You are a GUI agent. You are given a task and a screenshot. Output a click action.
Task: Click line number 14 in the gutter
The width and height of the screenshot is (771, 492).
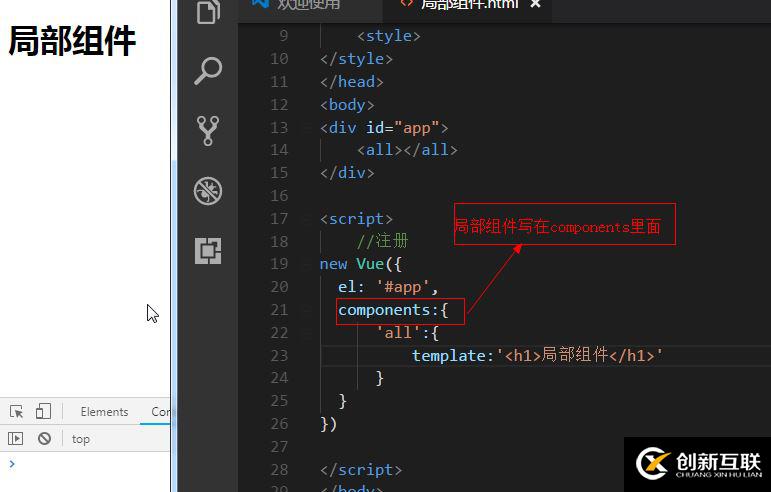[x=279, y=149]
